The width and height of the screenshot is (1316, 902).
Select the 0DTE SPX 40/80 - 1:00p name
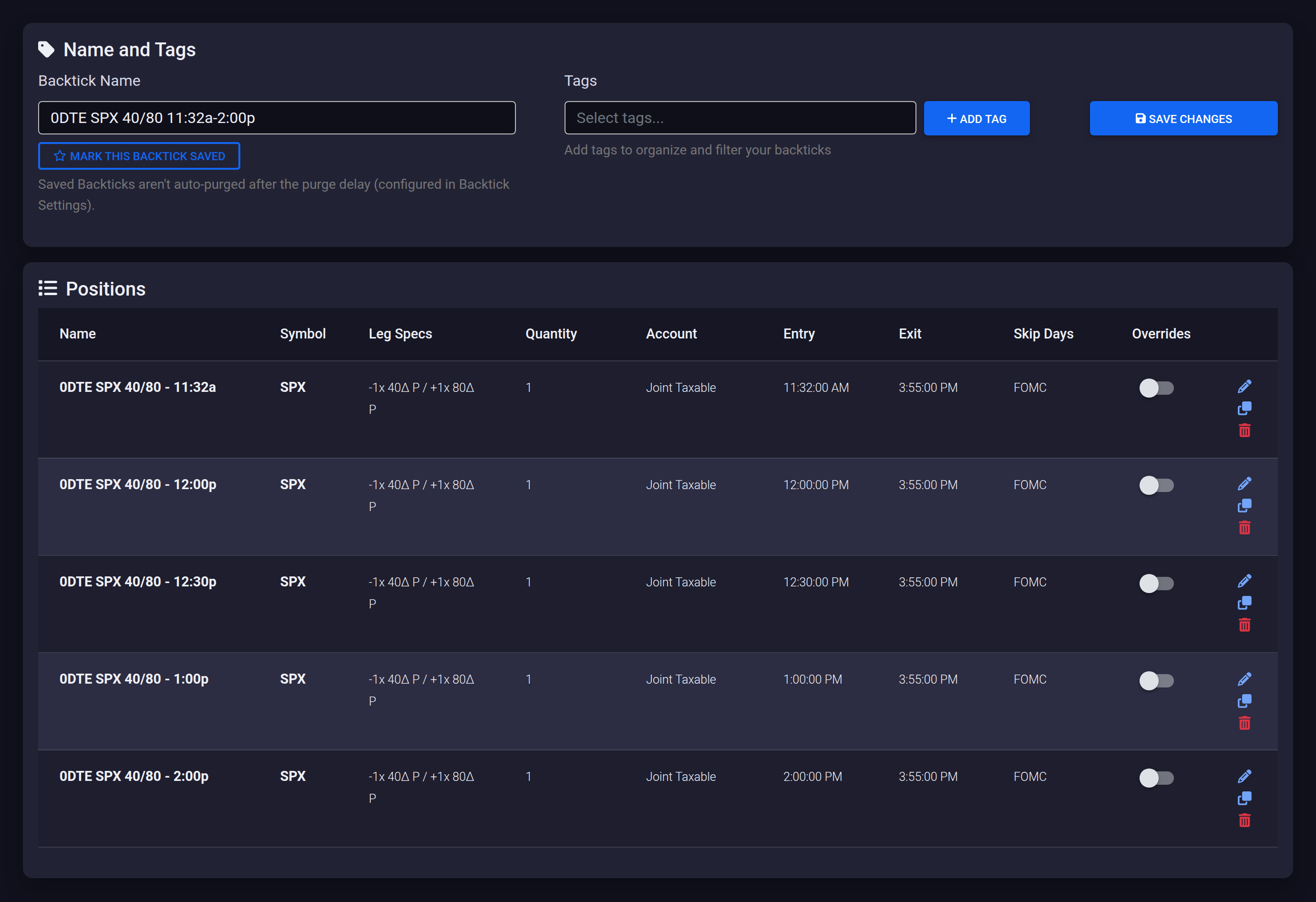coord(134,679)
